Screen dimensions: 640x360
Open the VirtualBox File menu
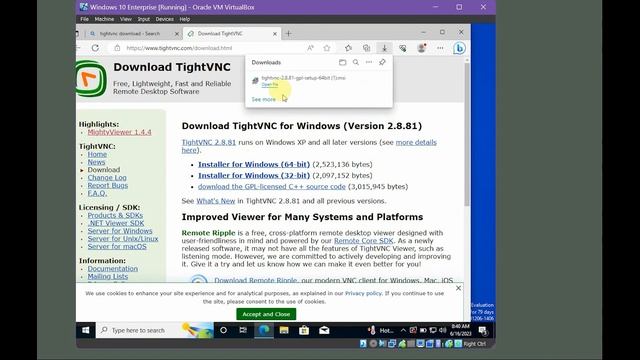[x=84, y=19]
